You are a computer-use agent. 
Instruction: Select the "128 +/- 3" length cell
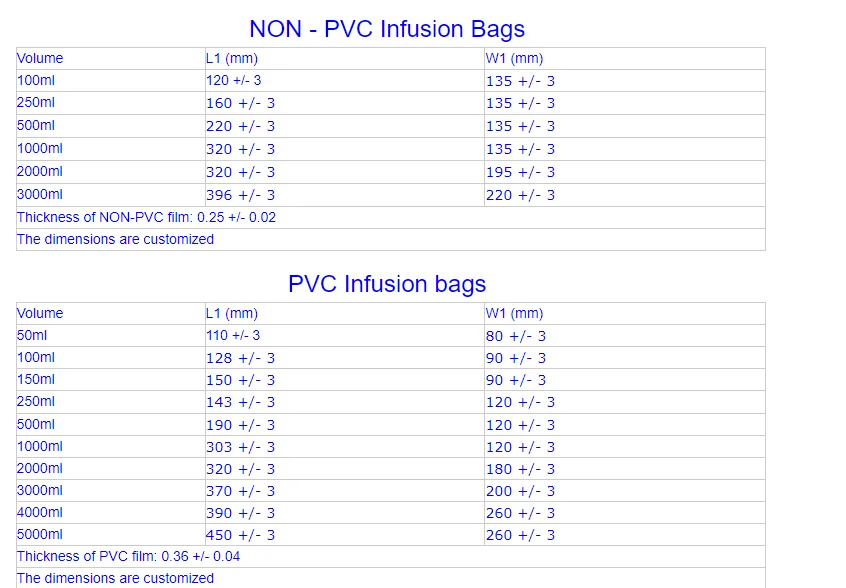point(240,358)
